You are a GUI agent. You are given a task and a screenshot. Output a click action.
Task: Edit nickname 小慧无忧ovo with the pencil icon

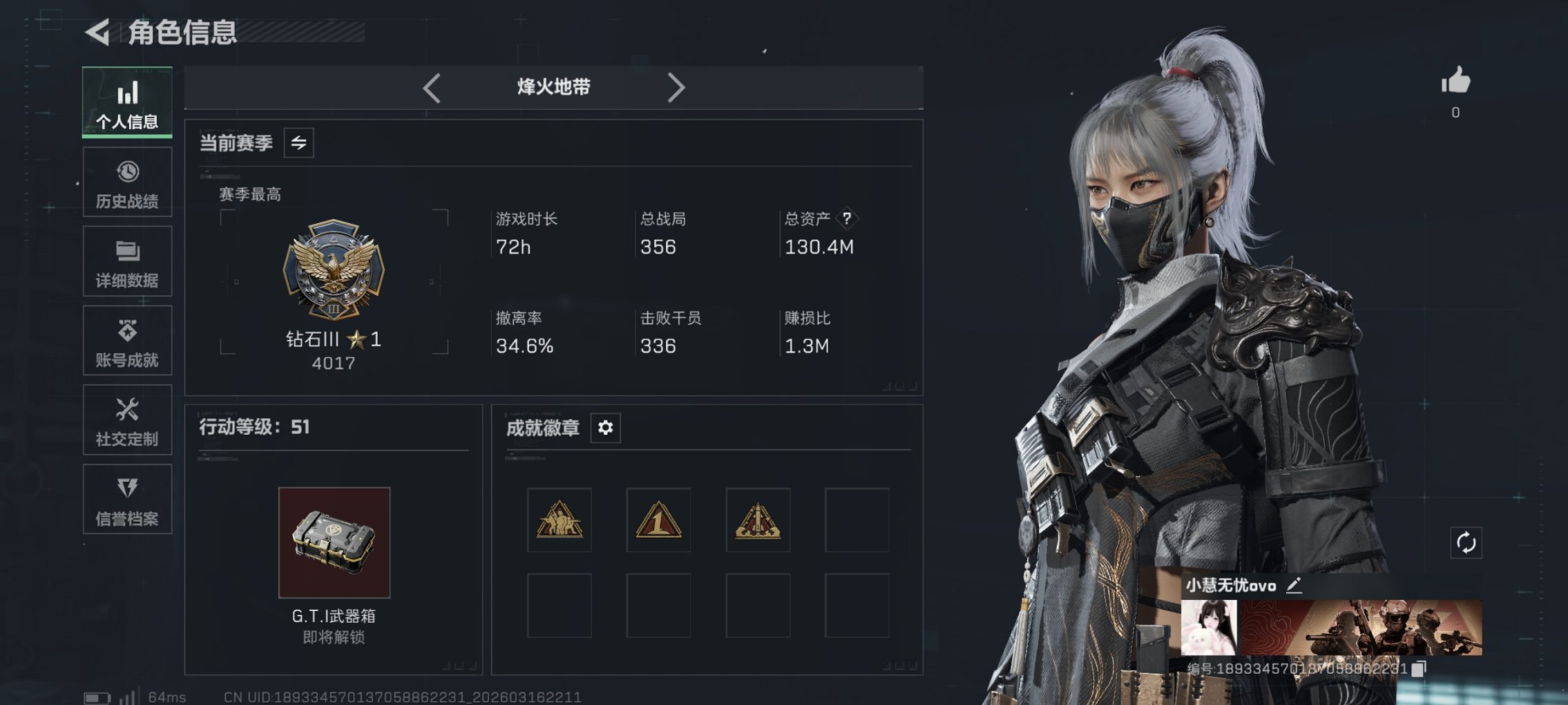pyautogui.click(x=1294, y=585)
